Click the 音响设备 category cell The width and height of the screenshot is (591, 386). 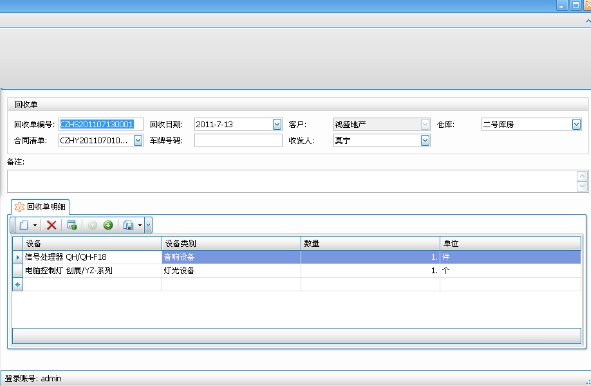[x=231, y=257]
